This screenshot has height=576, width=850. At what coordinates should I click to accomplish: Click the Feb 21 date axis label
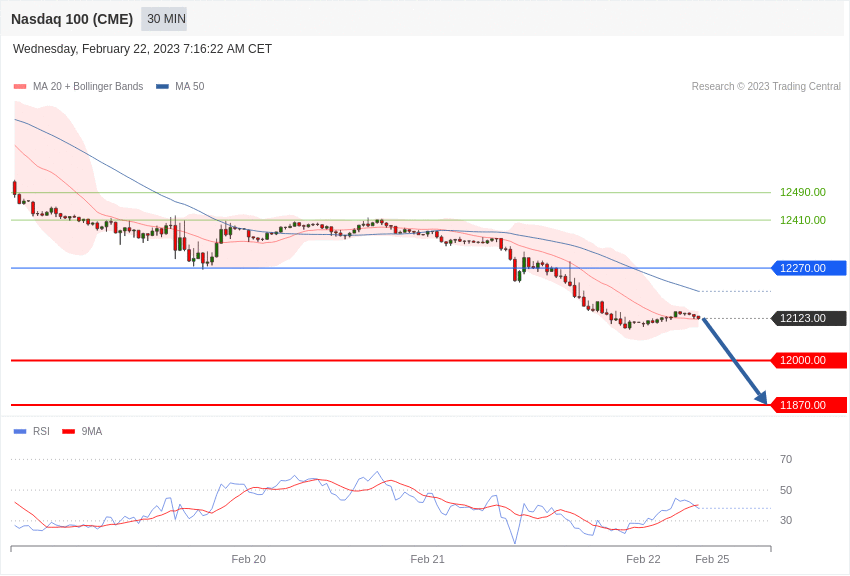click(427, 559)
